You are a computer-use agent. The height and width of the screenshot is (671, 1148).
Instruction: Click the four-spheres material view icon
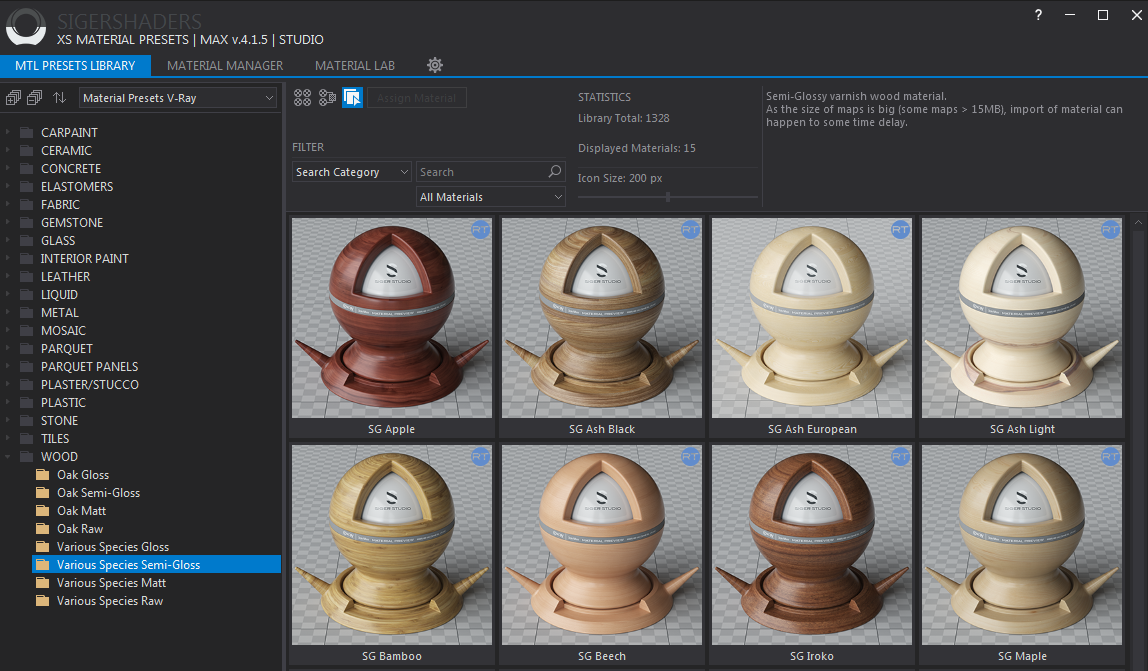(302, 97)
